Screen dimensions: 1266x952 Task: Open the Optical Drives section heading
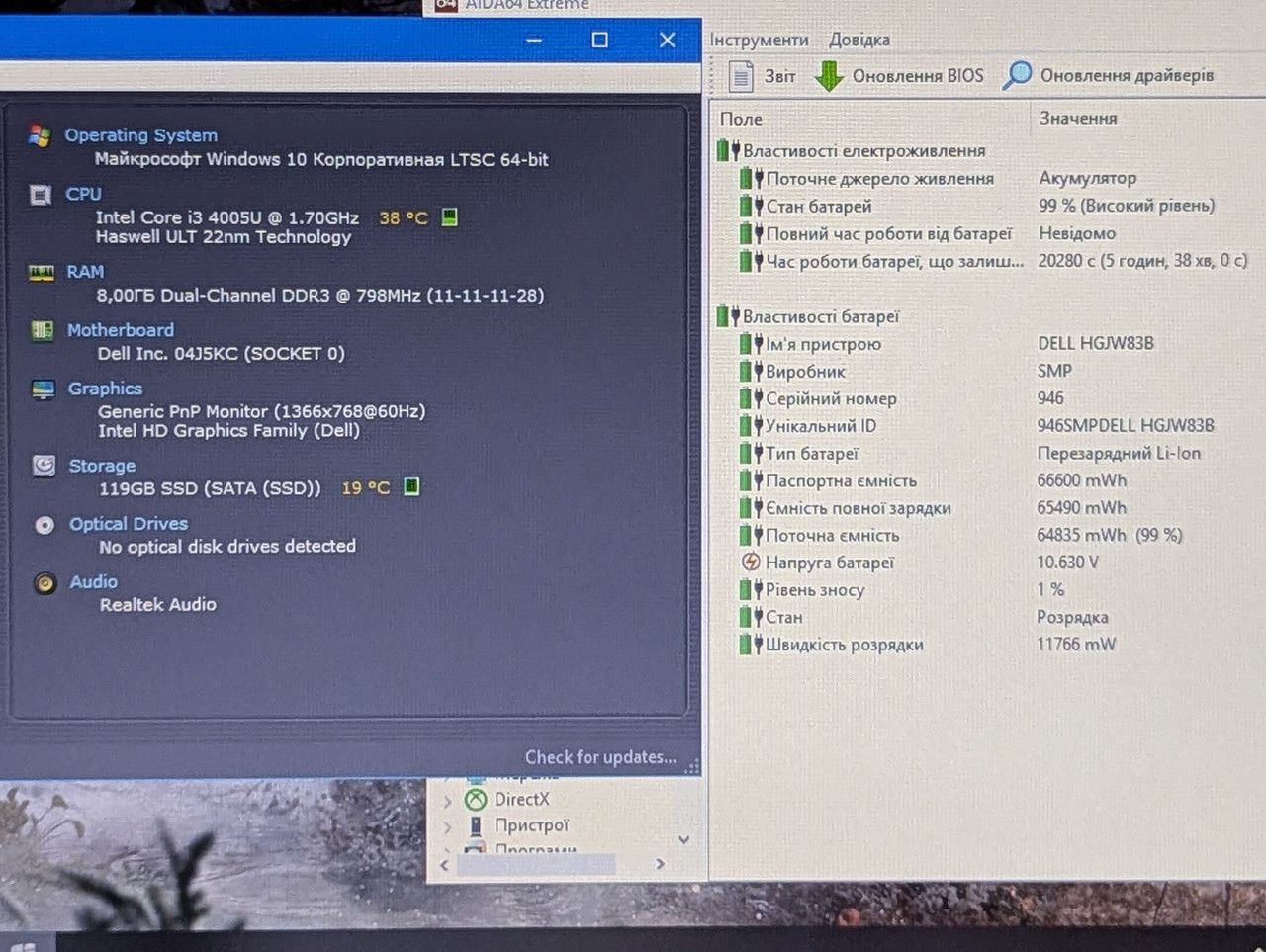click(x=128, y=524)
